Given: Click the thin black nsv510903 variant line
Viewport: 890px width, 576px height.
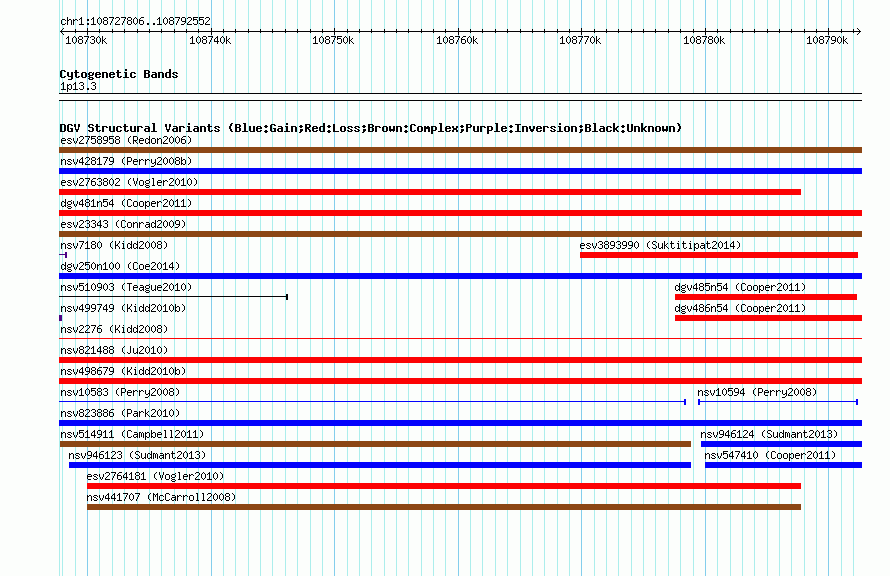Looking at the screenshot, I should point(174,297).
